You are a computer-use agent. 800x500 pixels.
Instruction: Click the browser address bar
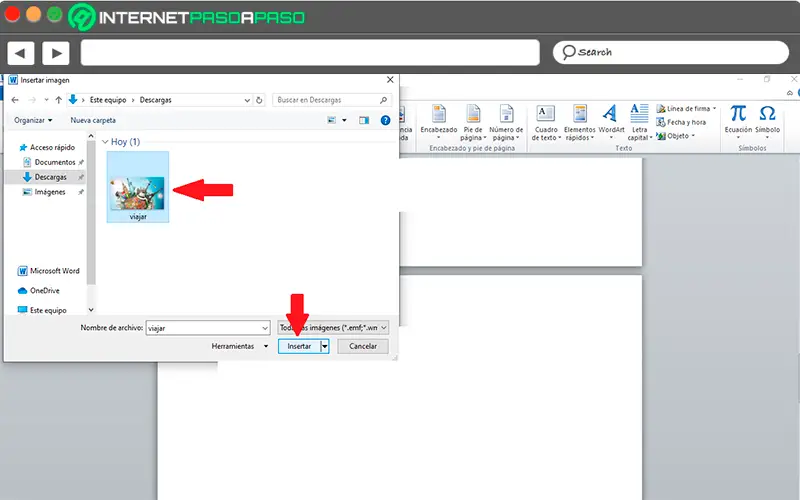click(310, 53)
